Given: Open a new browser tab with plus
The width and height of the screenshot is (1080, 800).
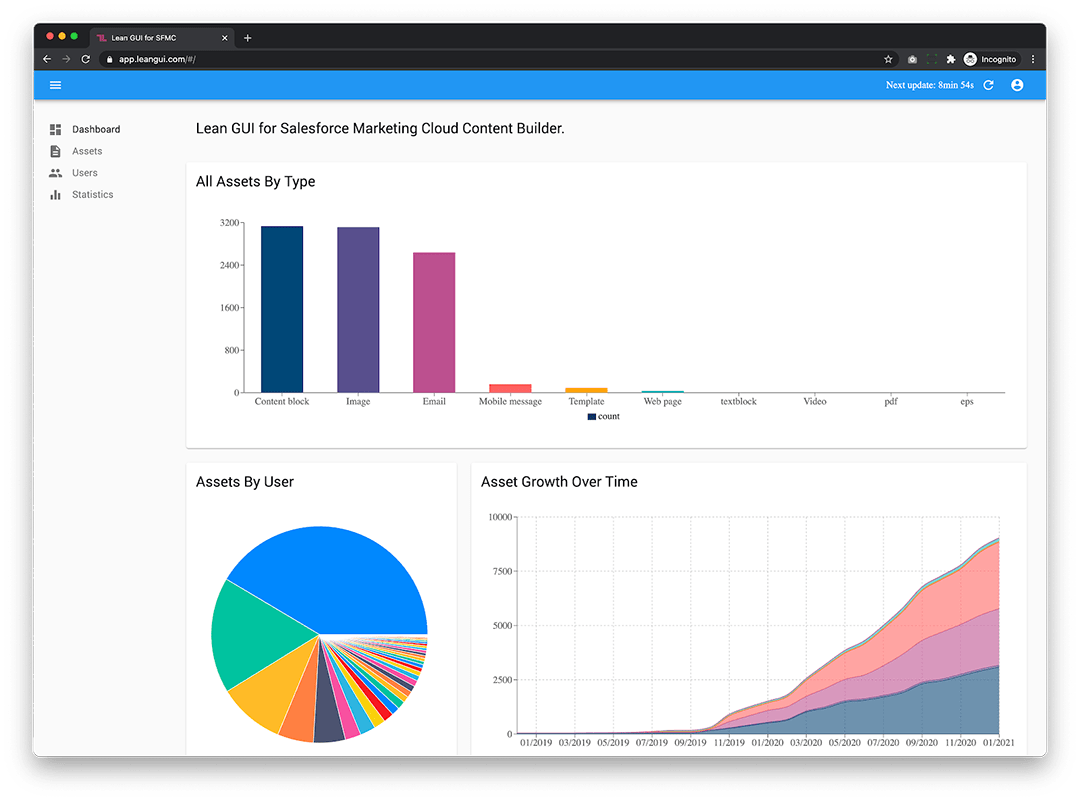Looking at the screenshot, I should coord(247,38).
